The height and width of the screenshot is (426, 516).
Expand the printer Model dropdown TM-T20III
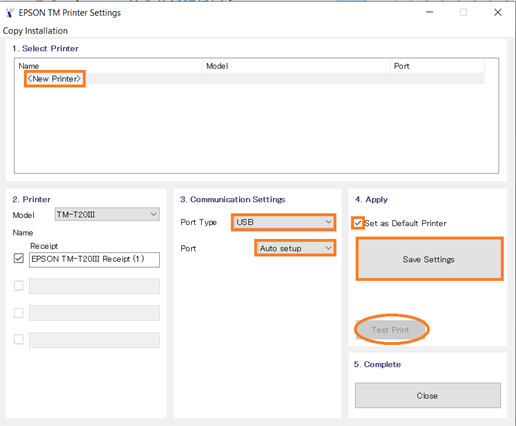point(107,214)
